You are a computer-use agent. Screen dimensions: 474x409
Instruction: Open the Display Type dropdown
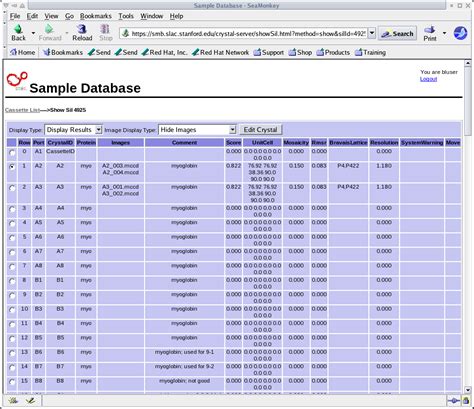coord(73,130)
